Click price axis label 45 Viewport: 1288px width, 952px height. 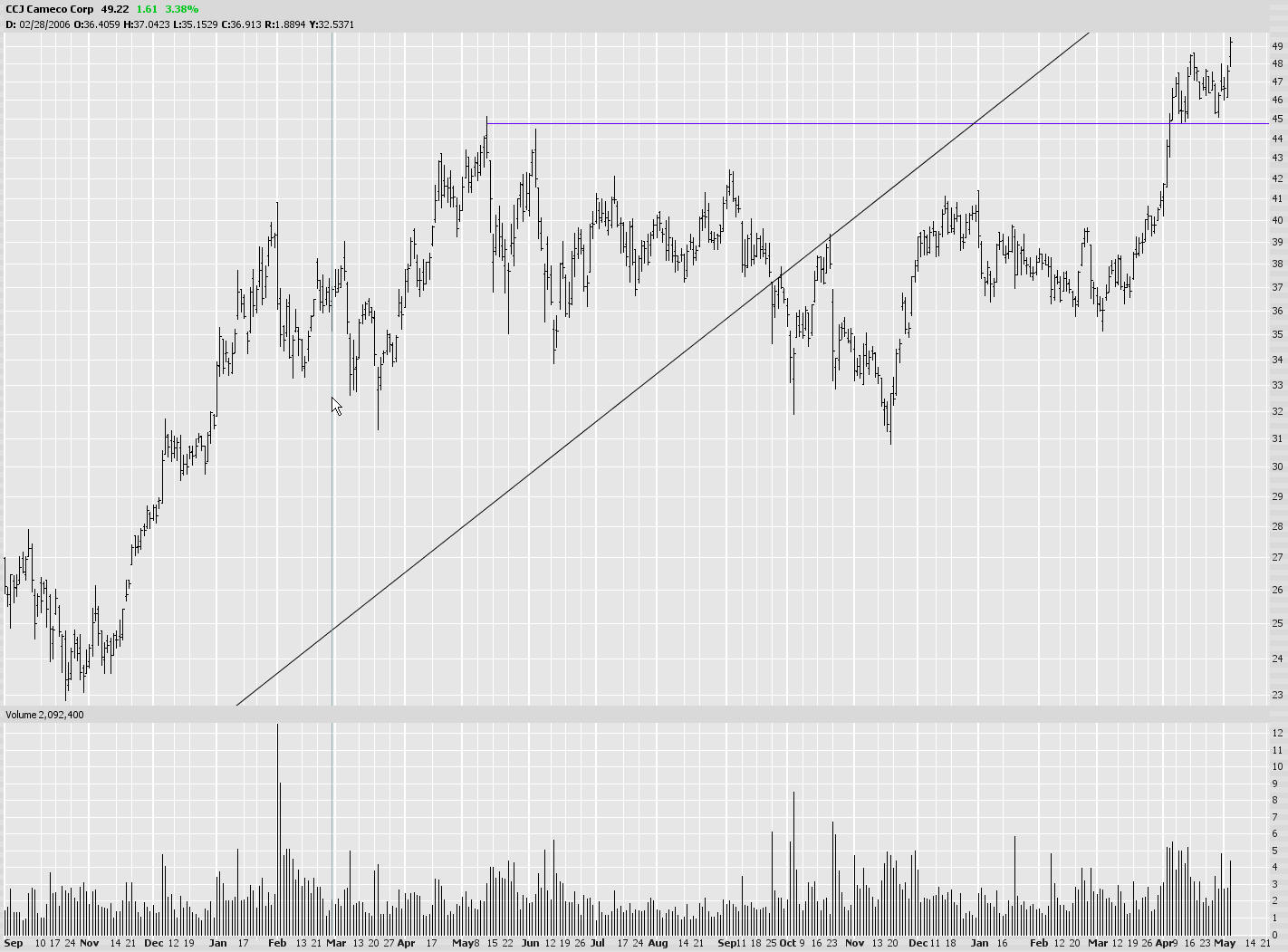1277,119
